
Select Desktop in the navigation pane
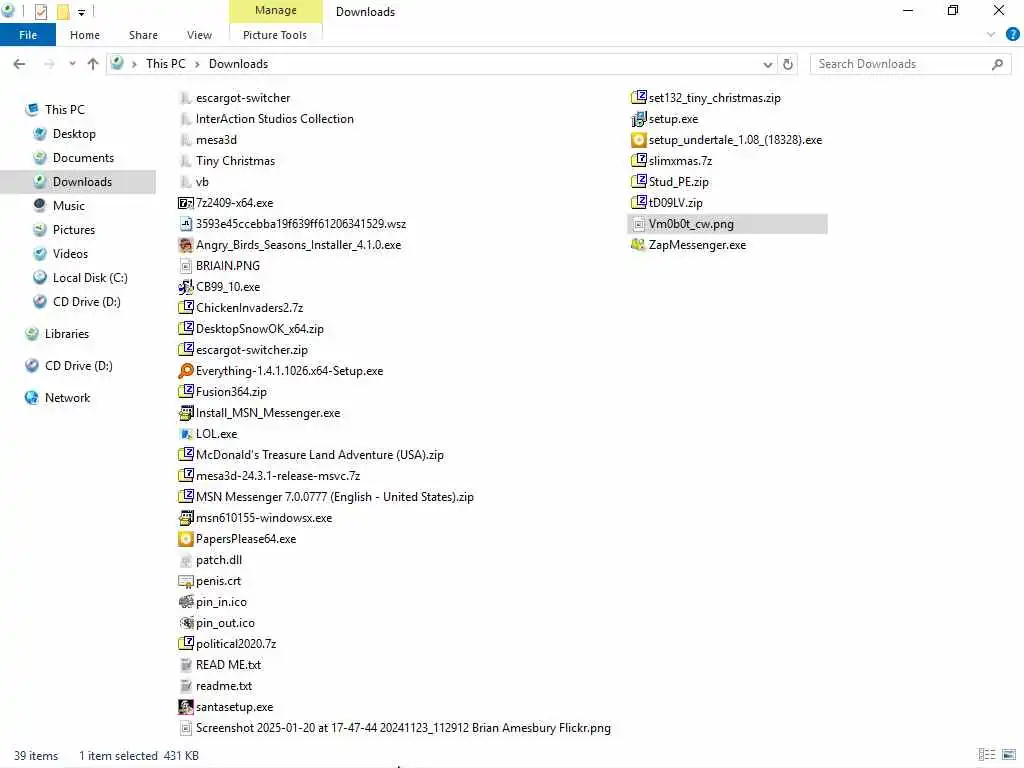[74, 134]
